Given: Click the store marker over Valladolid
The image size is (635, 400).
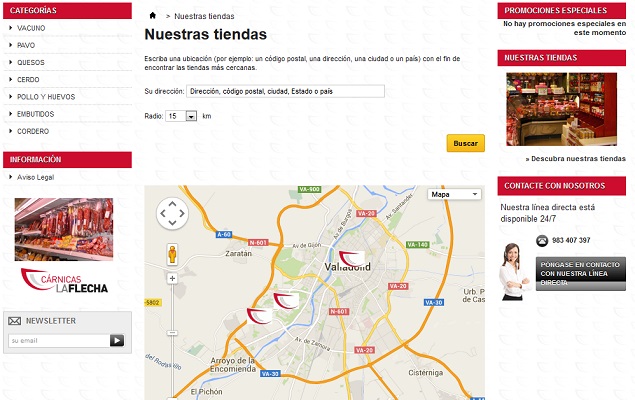Looking at the screenshot, I should tap(351, 259).
